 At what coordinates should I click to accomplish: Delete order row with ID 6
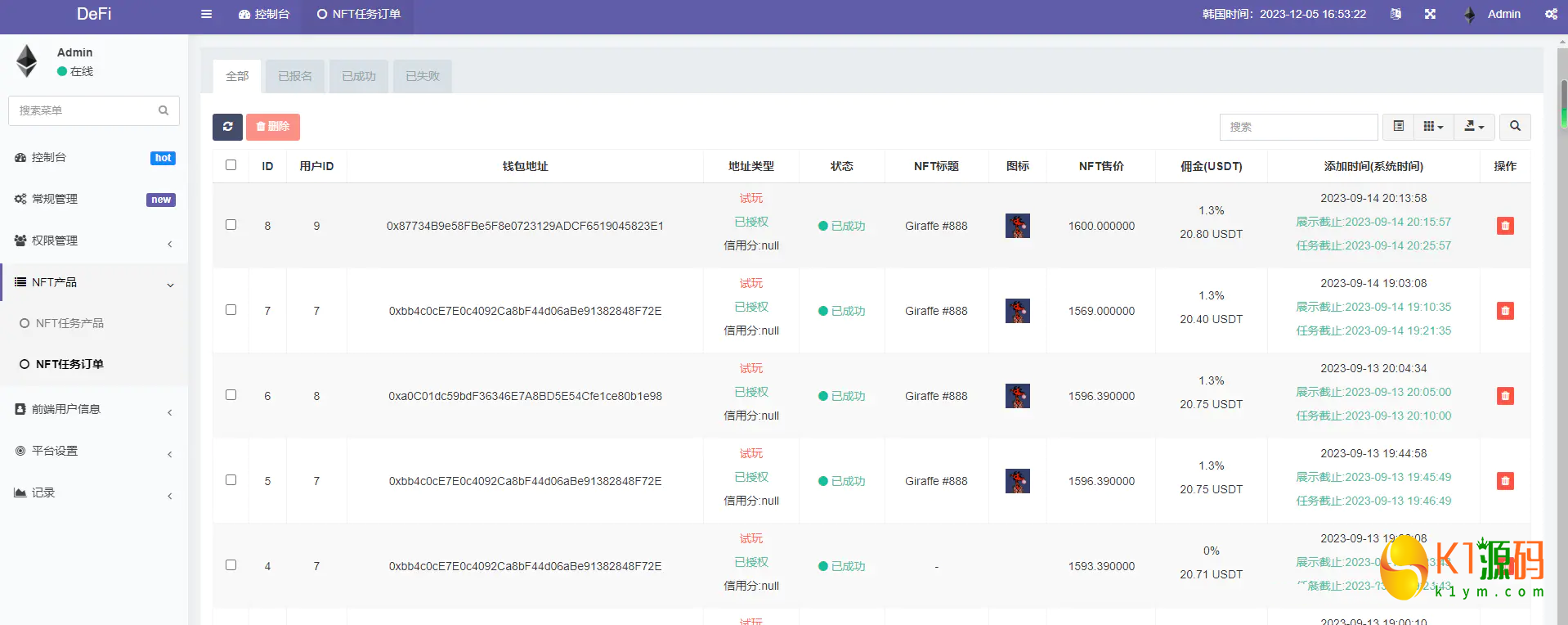[x=1505, y=396]
